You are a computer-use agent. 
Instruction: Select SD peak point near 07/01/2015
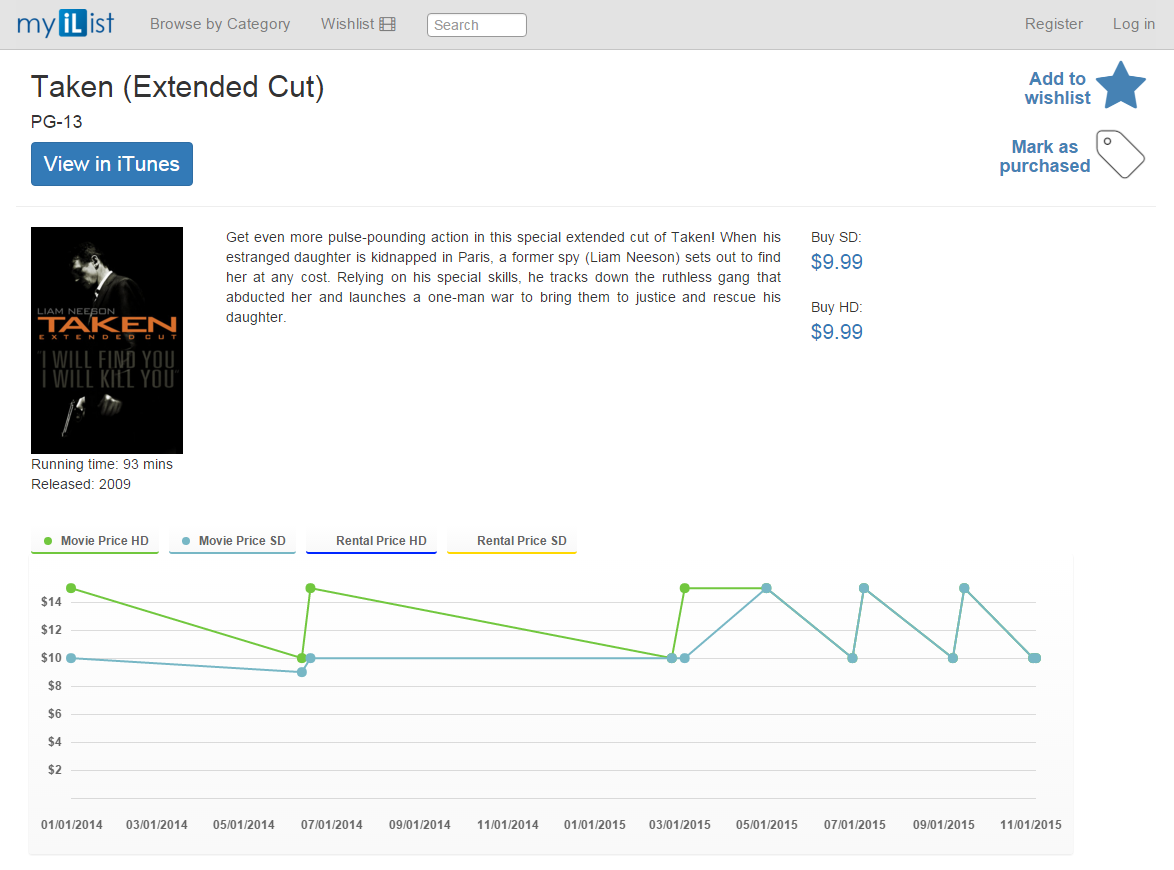point(864,588)
